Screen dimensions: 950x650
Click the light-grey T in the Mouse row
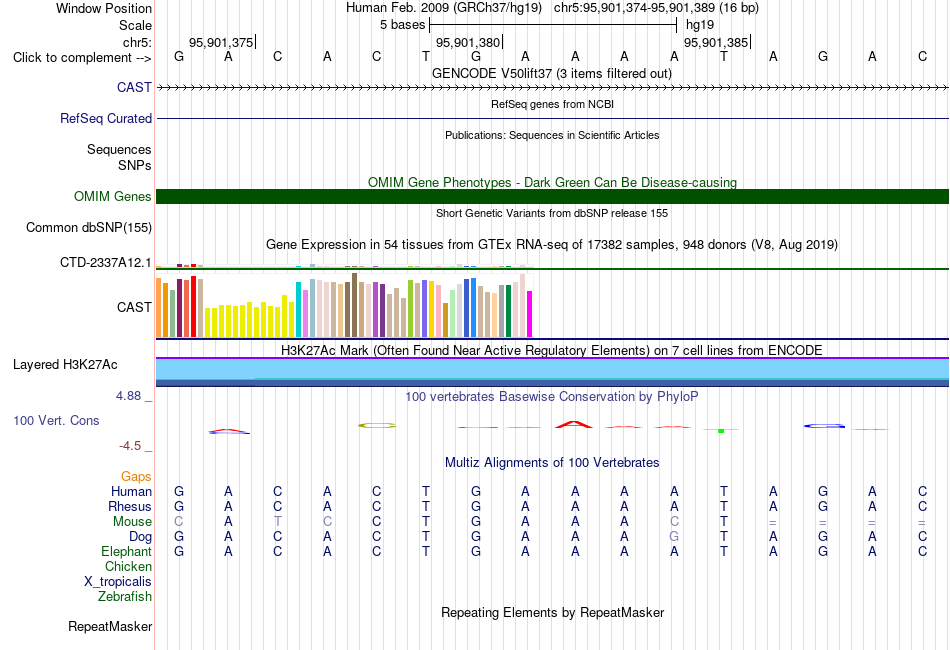point(277,522)
